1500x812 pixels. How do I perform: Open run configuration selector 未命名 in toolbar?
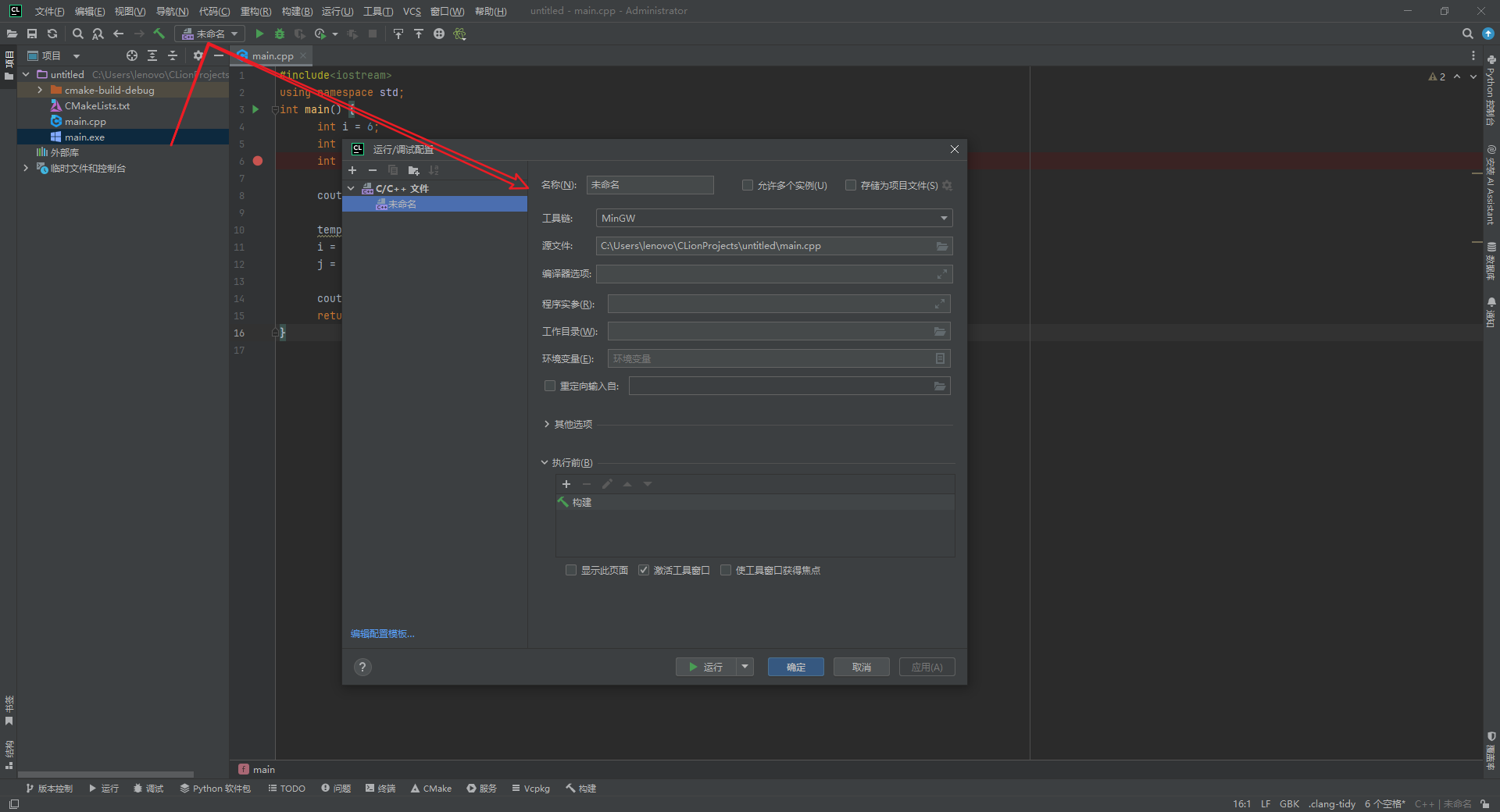pos(210,34)
